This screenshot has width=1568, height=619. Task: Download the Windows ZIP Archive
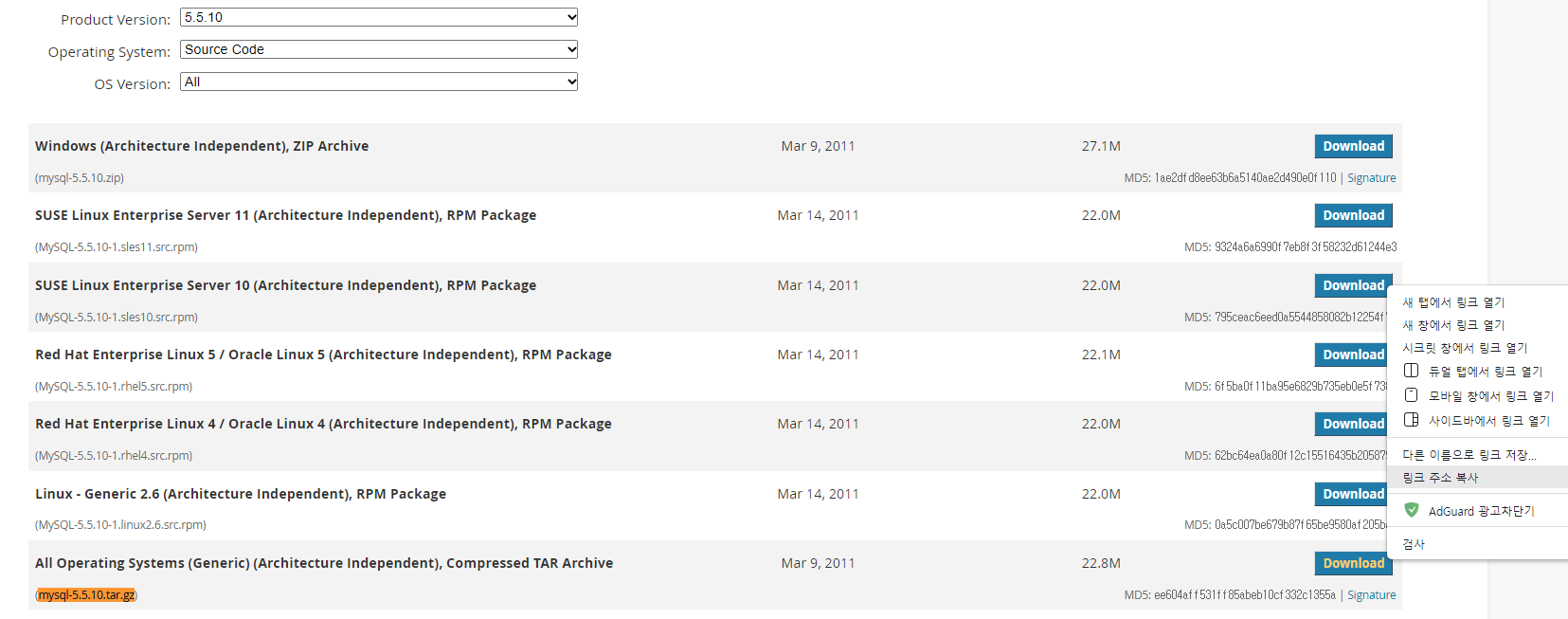1353,146
